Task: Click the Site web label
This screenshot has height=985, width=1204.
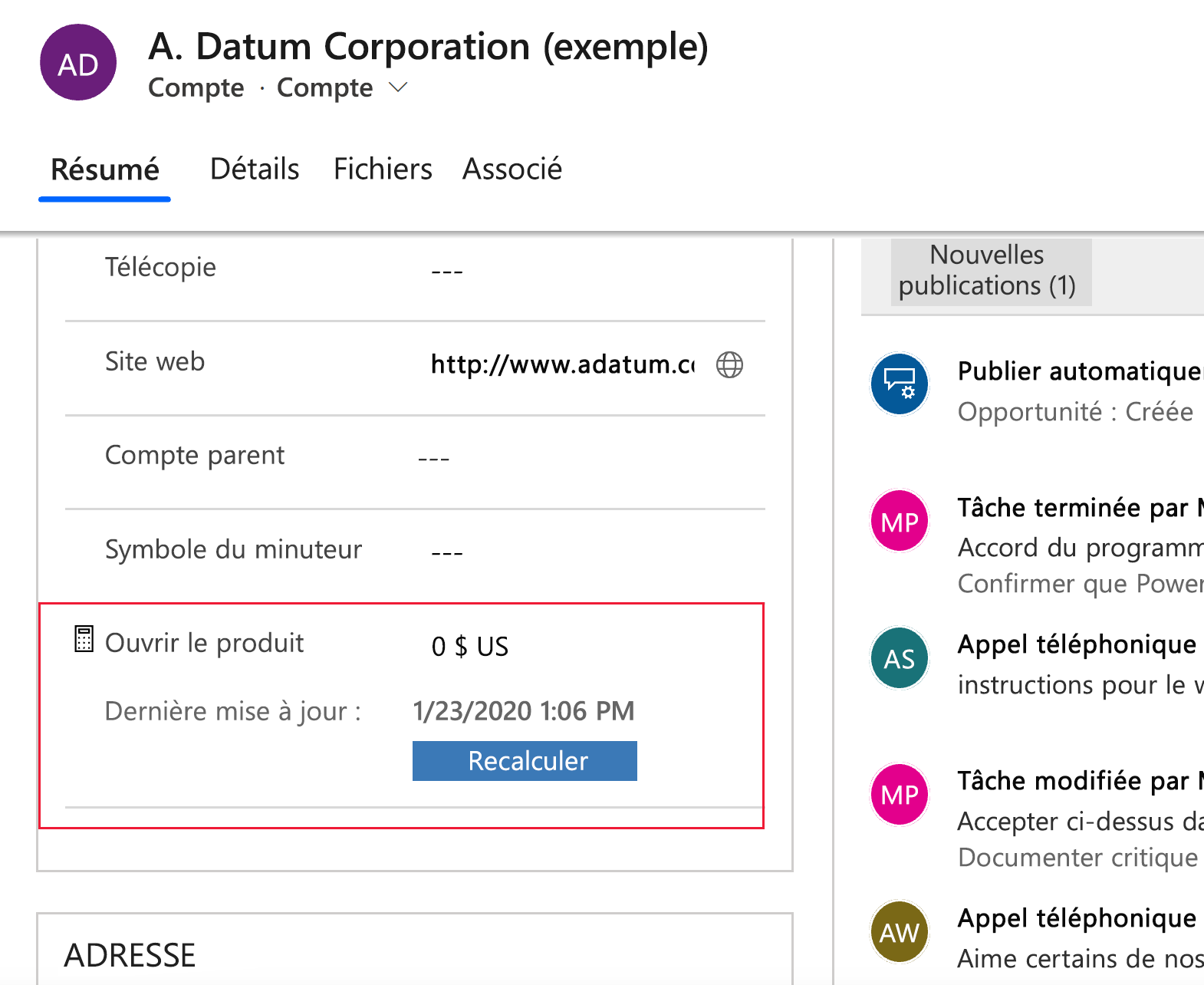Action: point(155,361)
